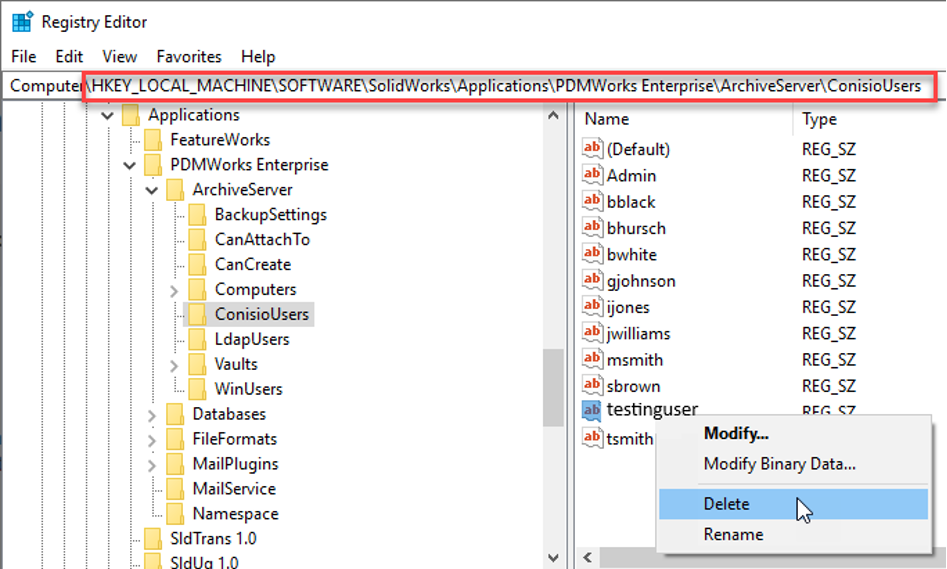Click the Type column header
The width and height of the screenshot is (947, 569).
pos(819,119)
